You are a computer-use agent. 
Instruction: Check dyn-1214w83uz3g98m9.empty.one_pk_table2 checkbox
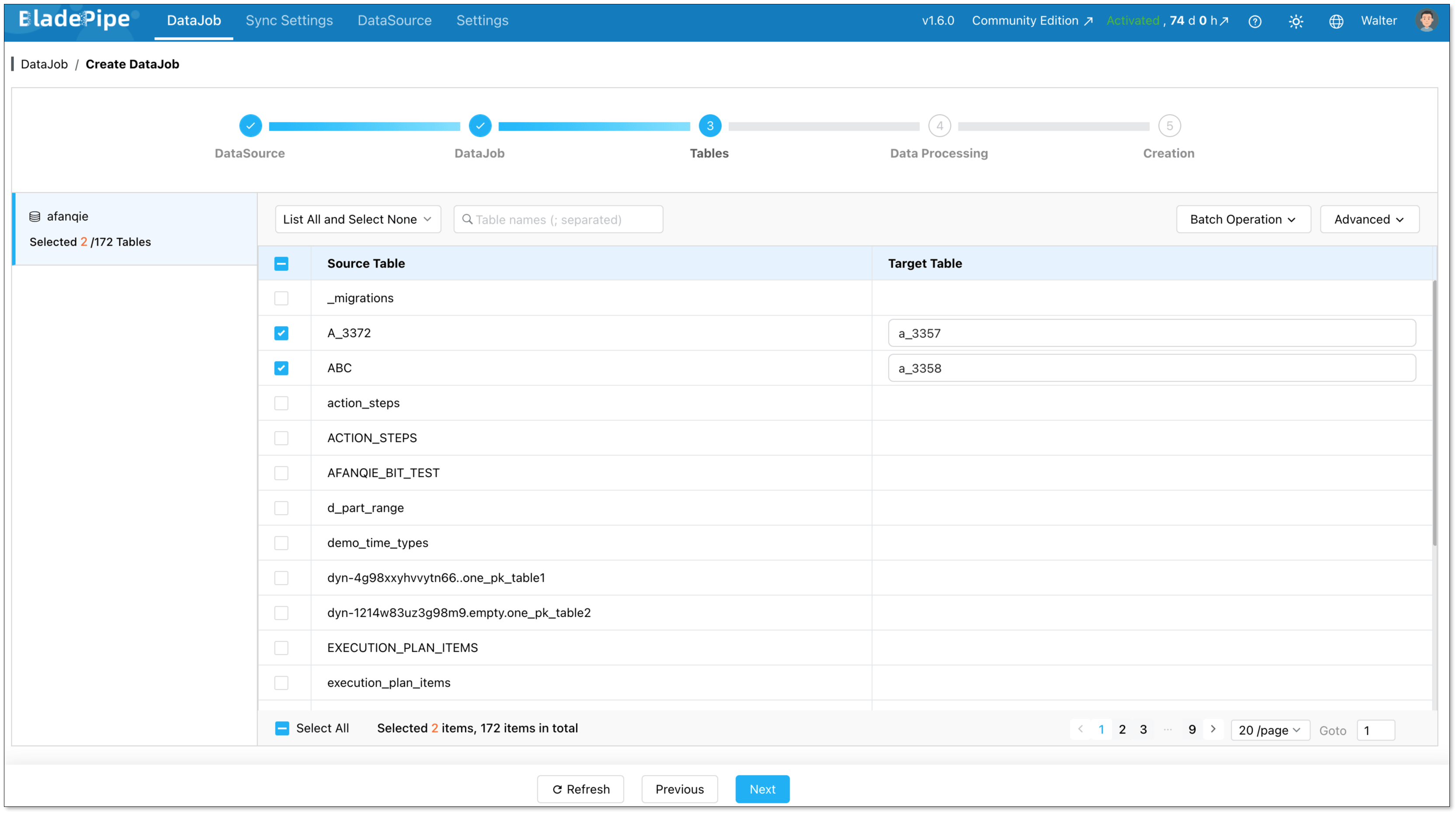coord(281,612)
